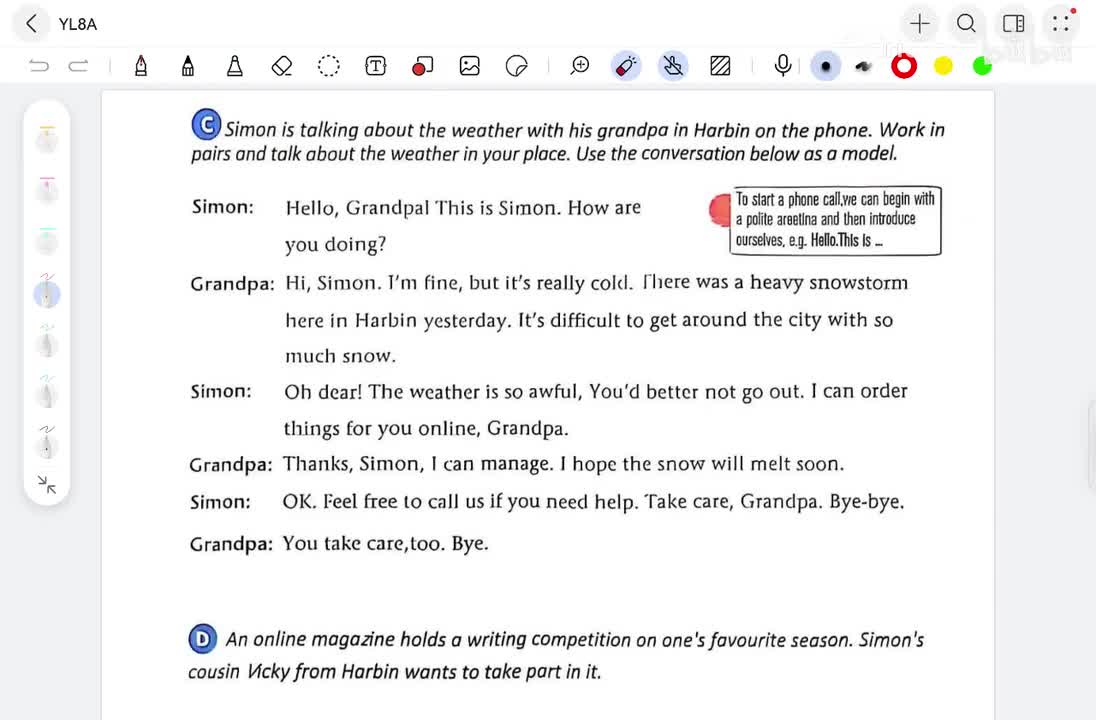Open the four-dot more options menu

coord(1060,24)
